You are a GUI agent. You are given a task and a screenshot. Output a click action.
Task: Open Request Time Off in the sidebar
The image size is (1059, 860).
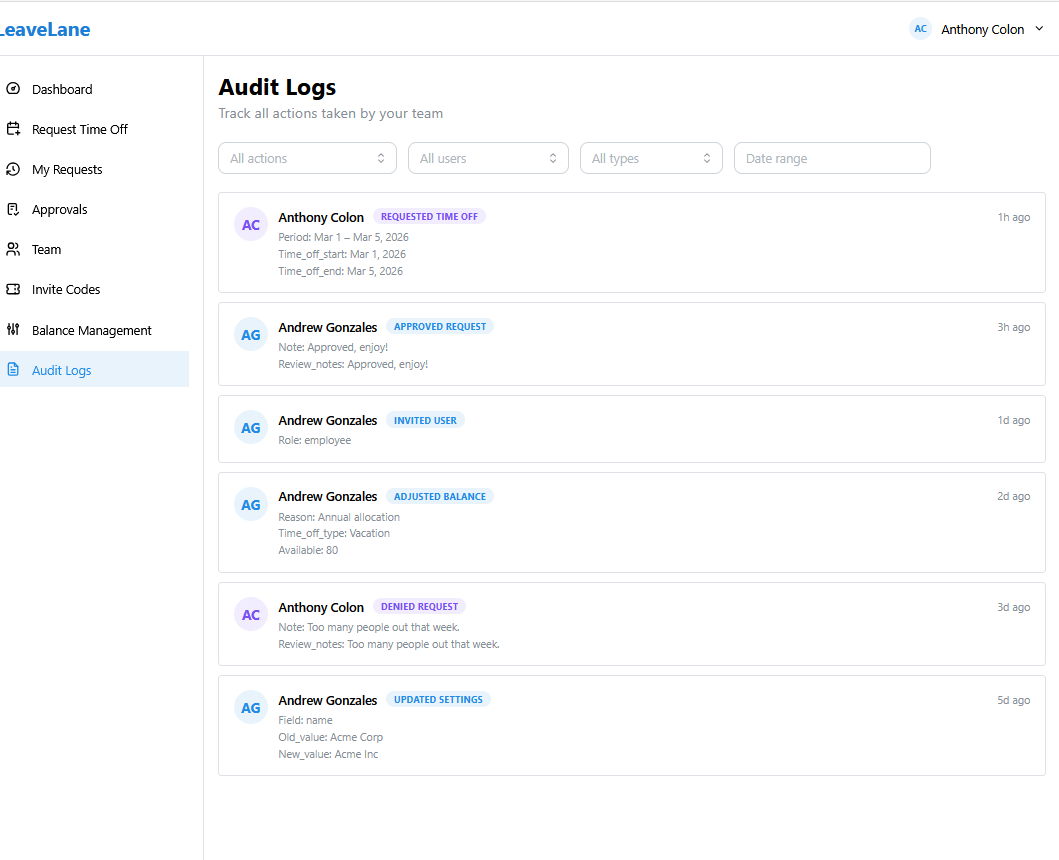[x=95, y=129]
